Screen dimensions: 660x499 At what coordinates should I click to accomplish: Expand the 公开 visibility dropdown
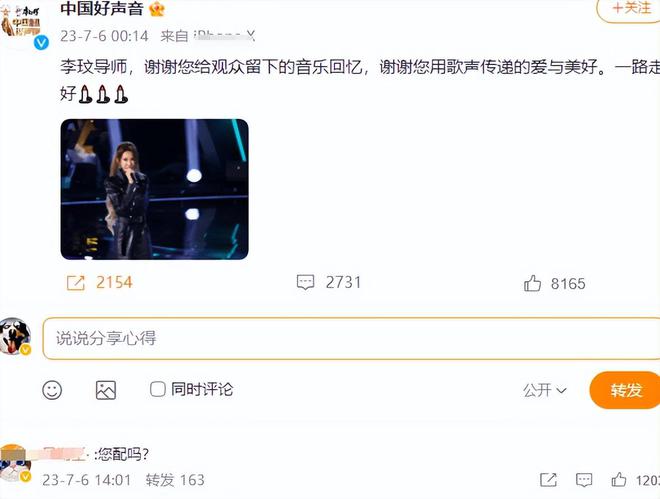click(x=545, y=390)
